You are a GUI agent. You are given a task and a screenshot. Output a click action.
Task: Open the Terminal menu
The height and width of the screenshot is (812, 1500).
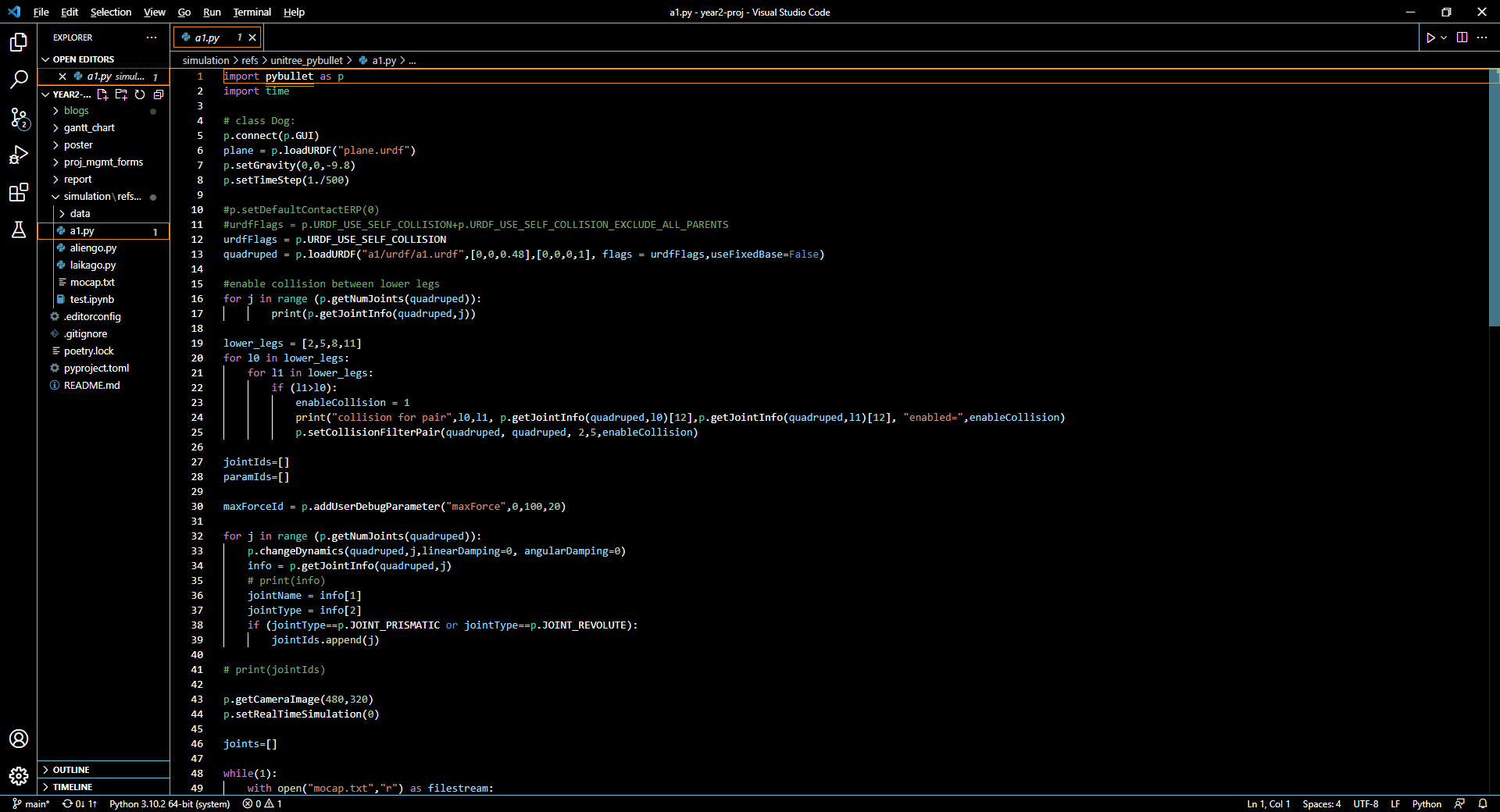pos(252,12)
